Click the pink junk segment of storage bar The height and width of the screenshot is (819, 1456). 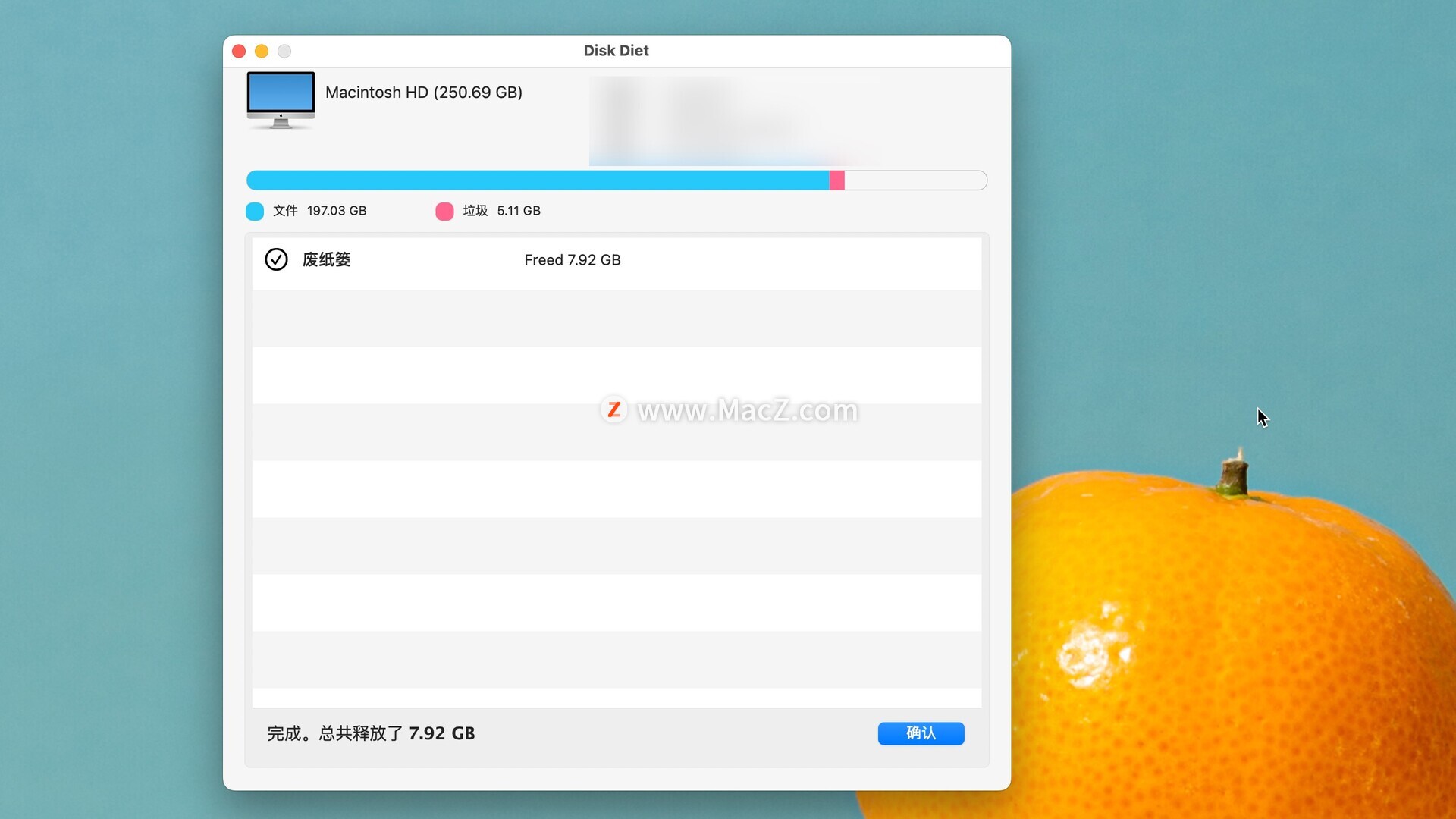coord(836,180)
